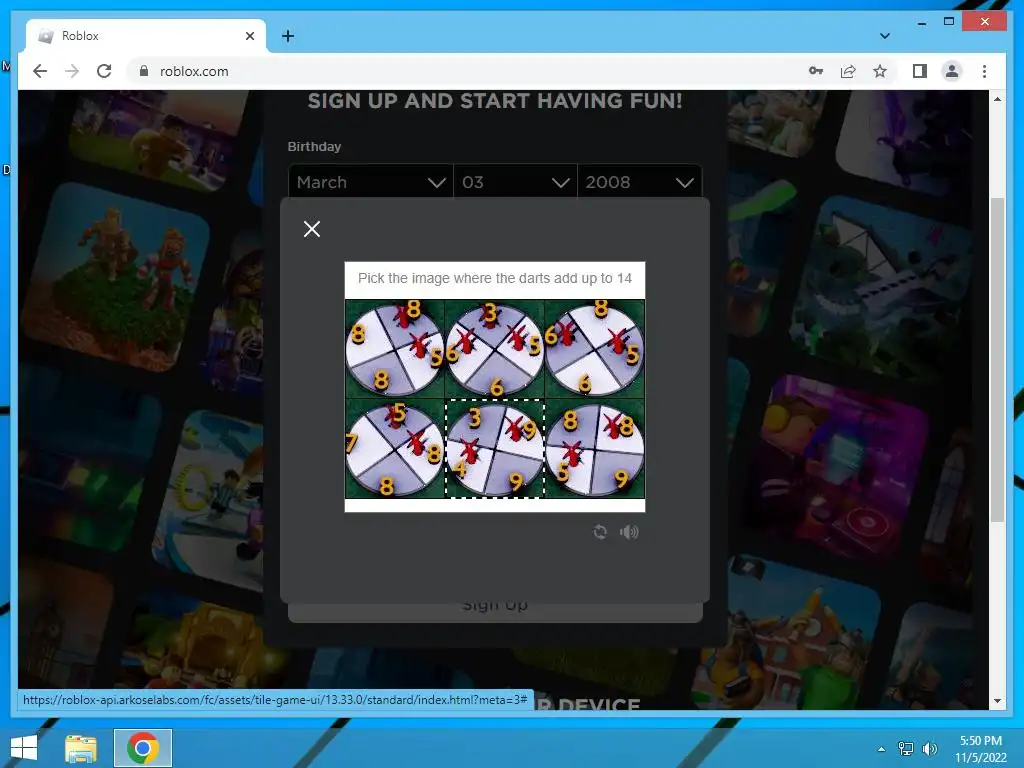Open the Chrome profile avatar
The image size is (1024, 768).
pos(952,71)
